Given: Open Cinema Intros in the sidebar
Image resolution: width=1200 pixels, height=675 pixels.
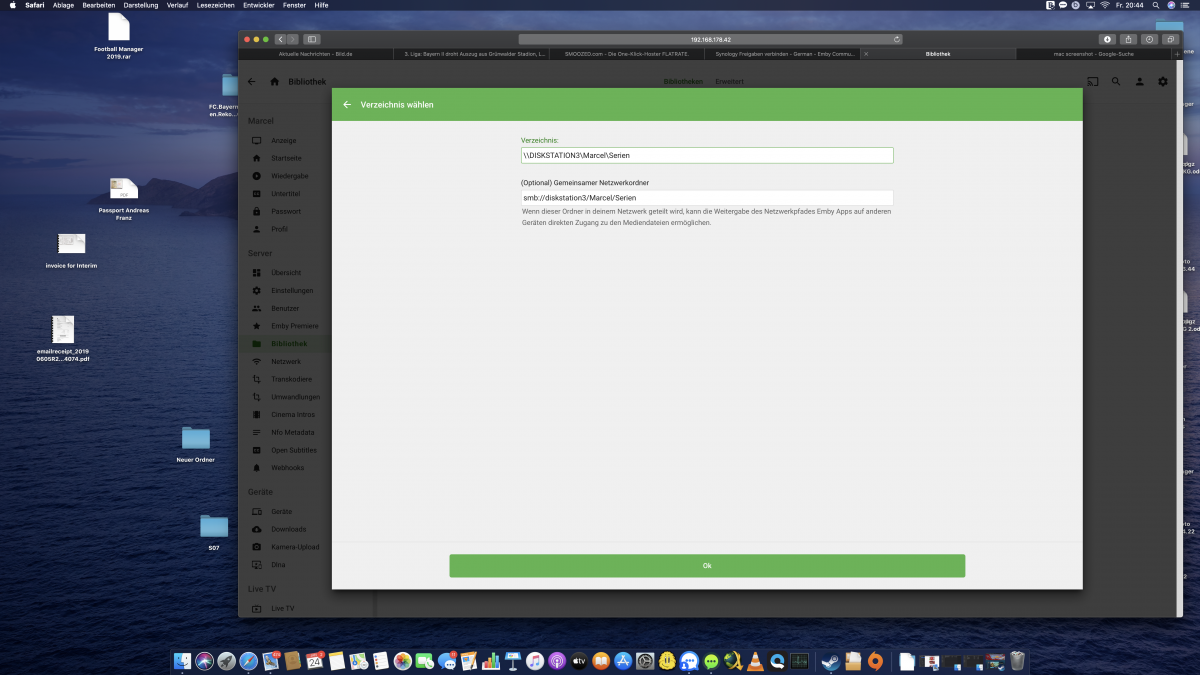Looking at the screenshot, I should [x=292, y=414].
